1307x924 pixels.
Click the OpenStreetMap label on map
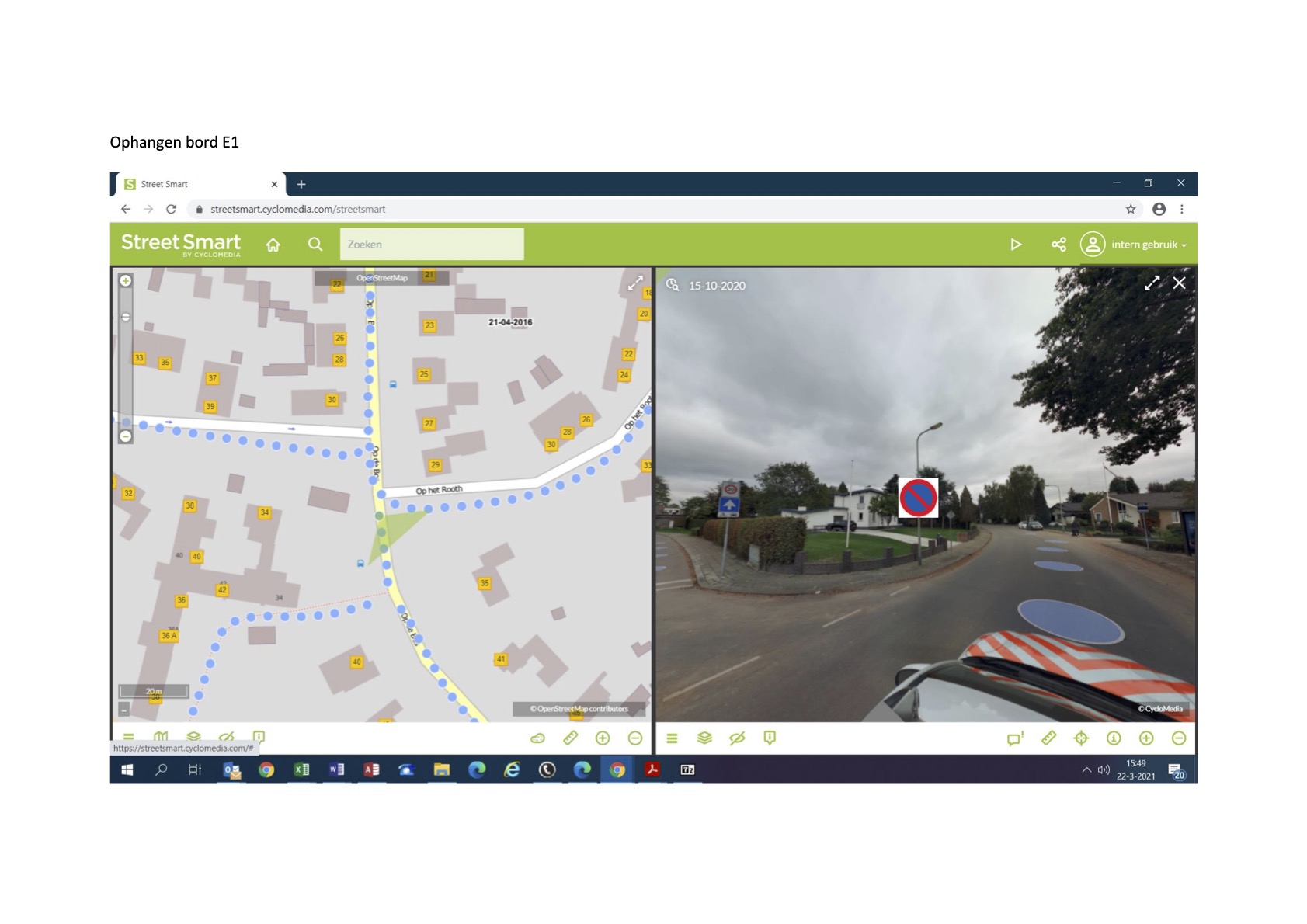(381, 278)
